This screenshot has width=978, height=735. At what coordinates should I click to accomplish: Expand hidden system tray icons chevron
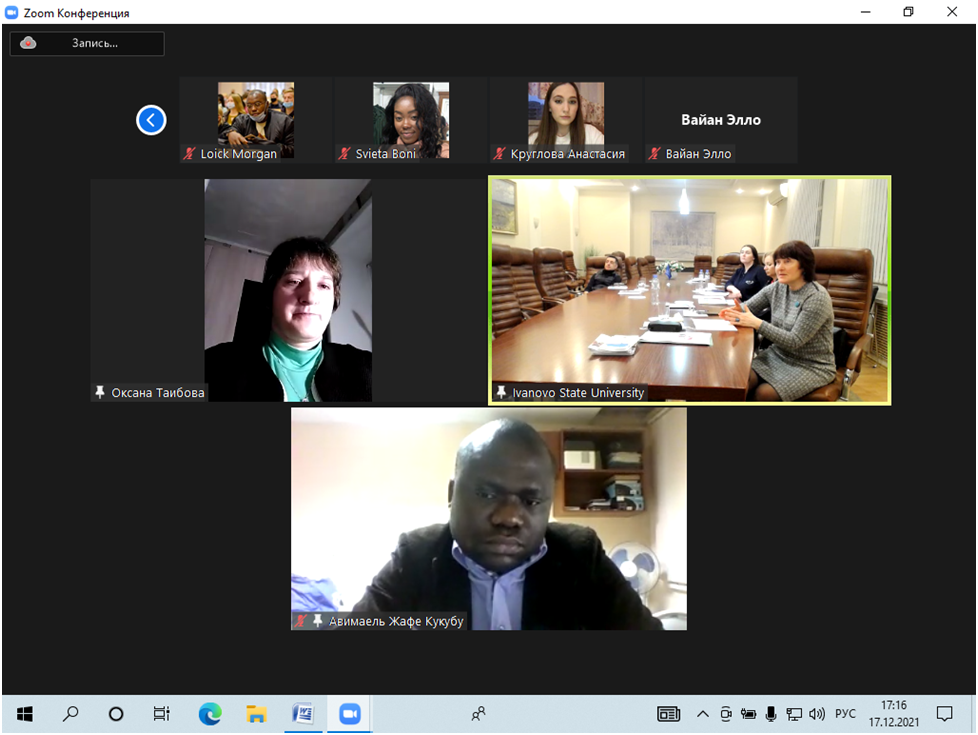(703, 714)
